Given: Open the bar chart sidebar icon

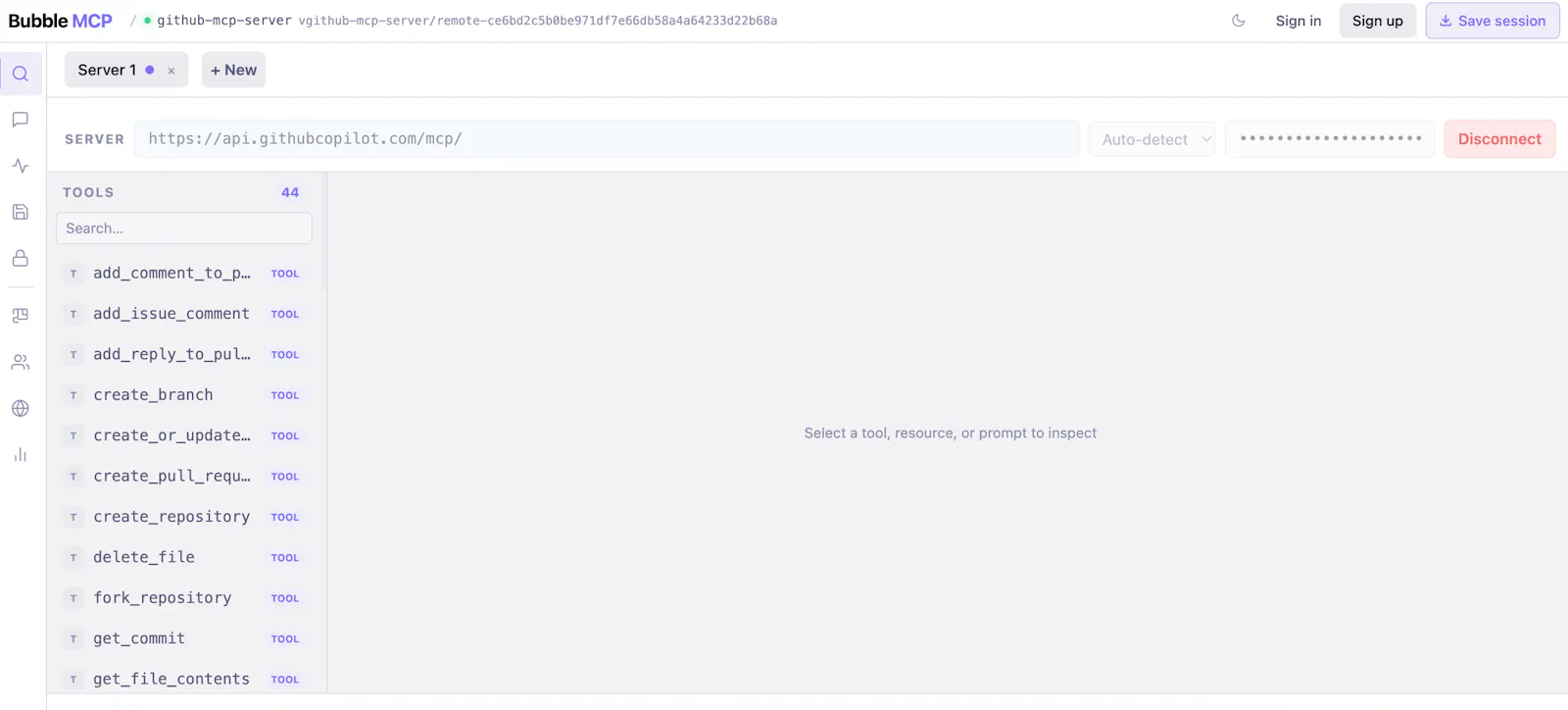Looking at the screenshot, I should tap(21, 454).
